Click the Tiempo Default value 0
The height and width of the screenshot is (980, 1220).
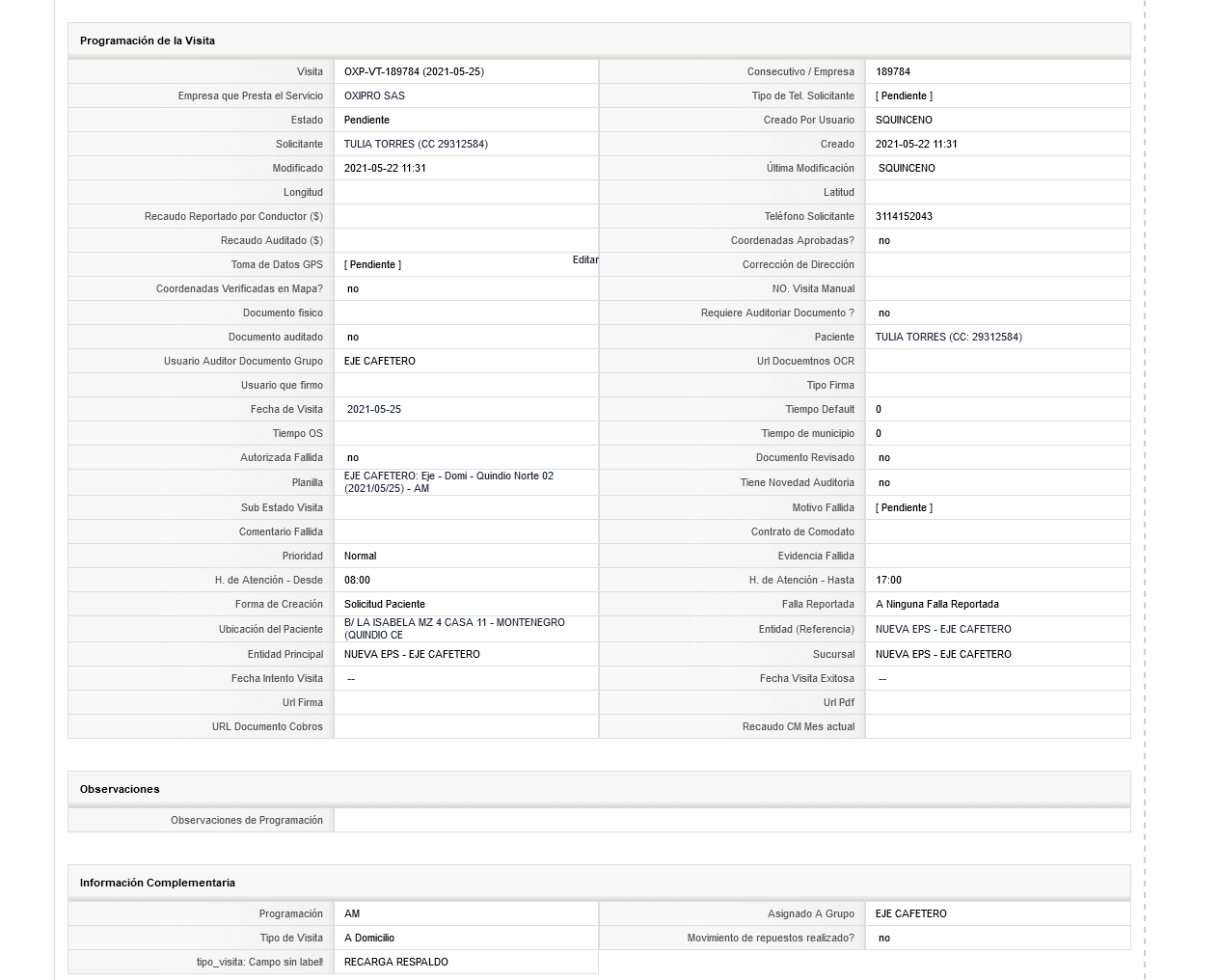(x=879, y=409)
